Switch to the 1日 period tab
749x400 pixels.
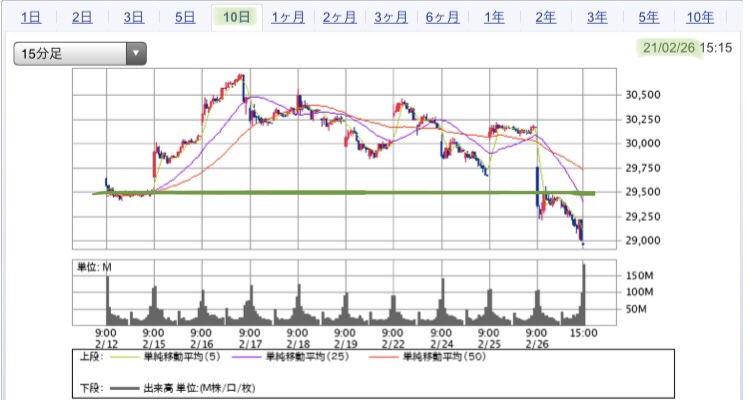[31, 18]
